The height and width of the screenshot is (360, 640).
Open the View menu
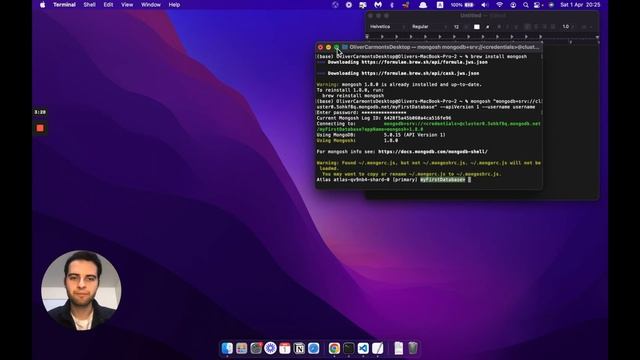tap(127, 5)
